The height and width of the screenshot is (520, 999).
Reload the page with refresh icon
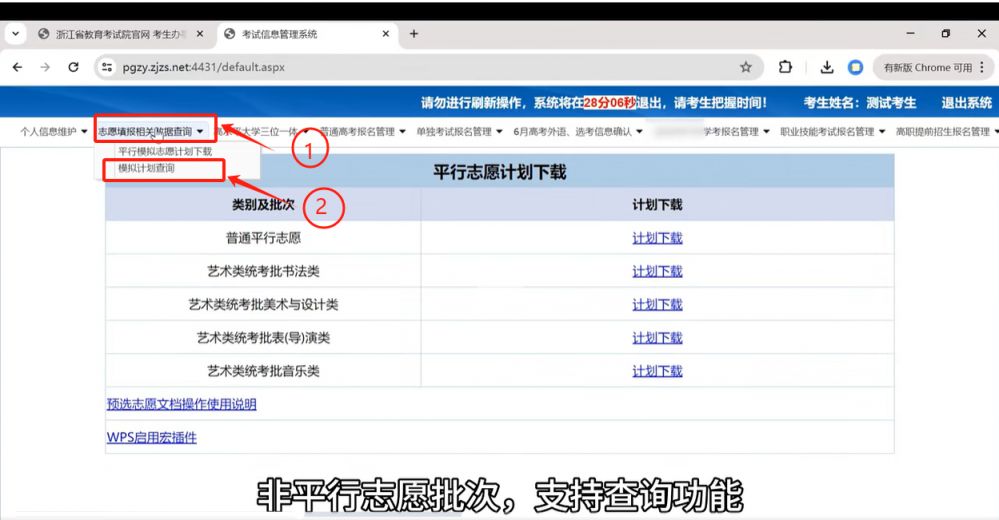tap(73, 67)
